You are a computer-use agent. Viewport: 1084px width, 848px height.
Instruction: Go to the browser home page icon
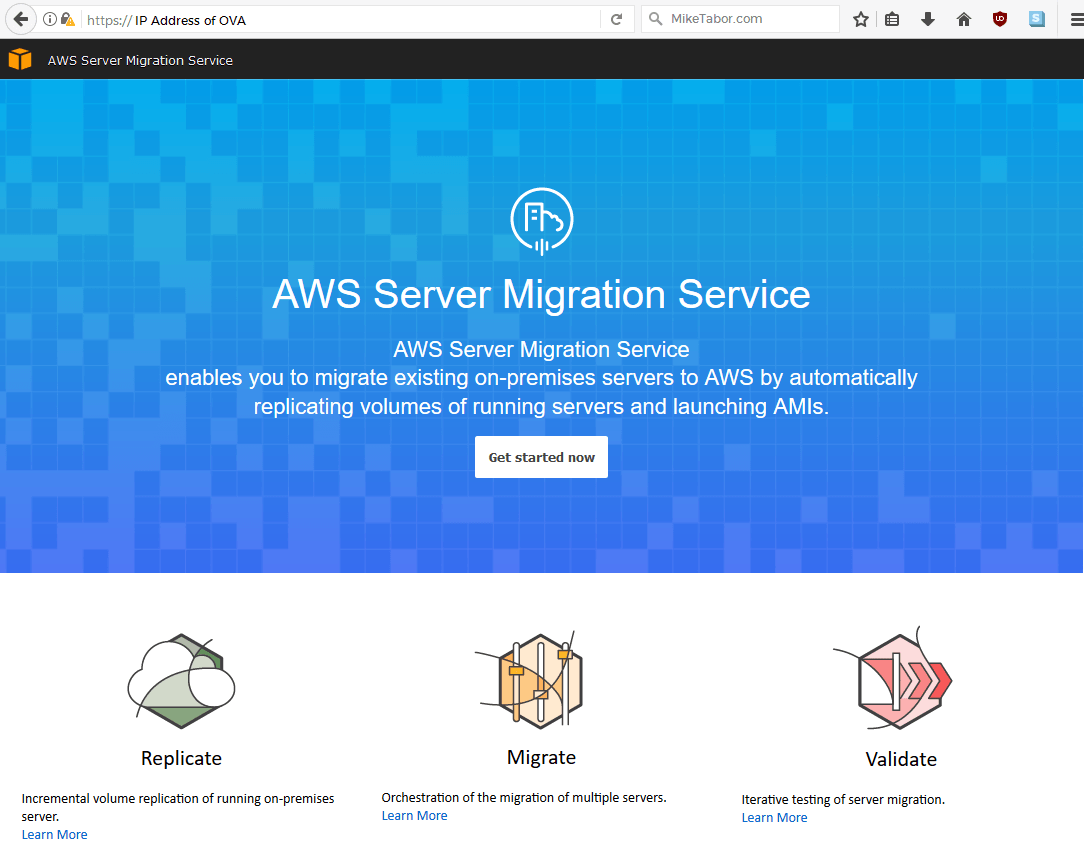click(964, 19)
